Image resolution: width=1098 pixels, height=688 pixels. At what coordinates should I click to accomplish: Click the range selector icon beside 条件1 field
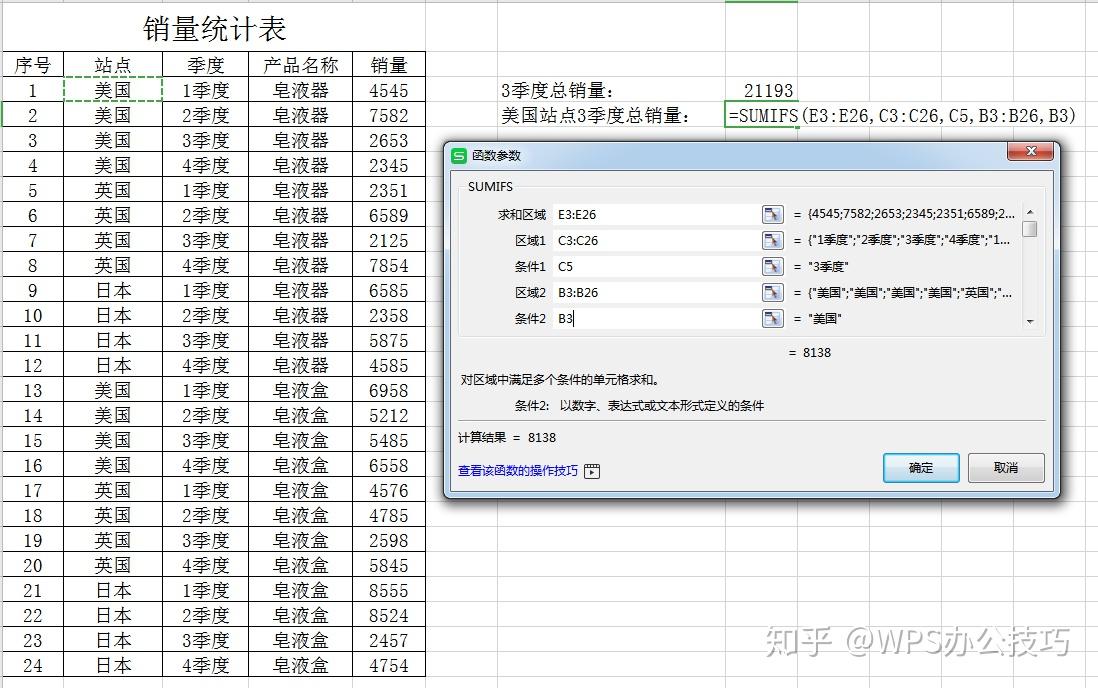773,266
